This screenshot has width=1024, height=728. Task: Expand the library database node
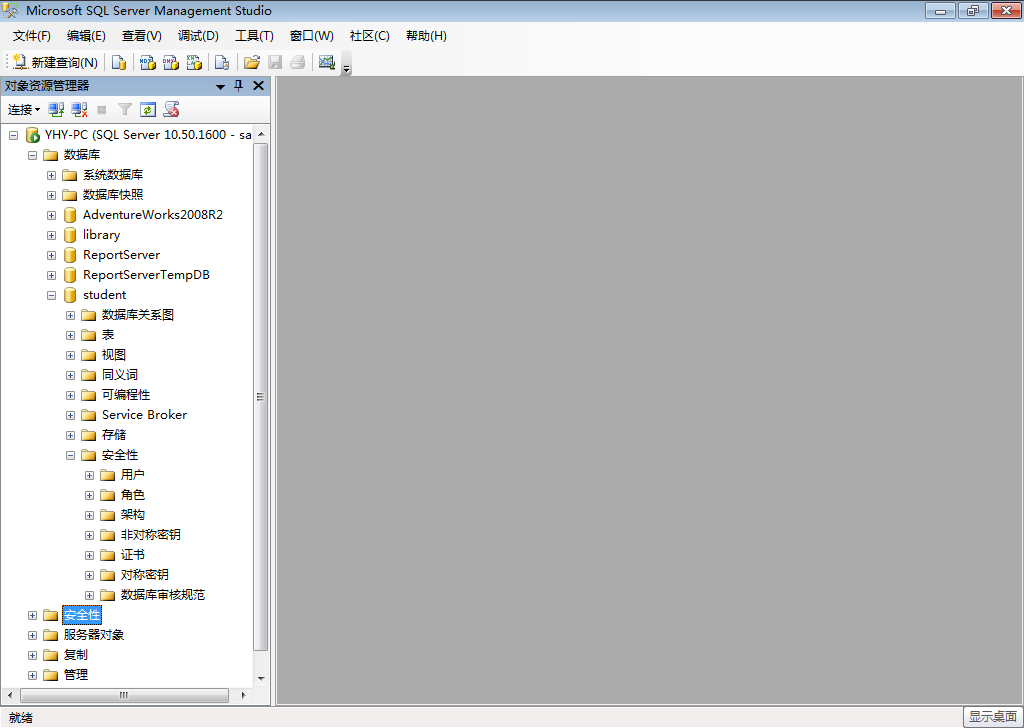click(51, 236)
